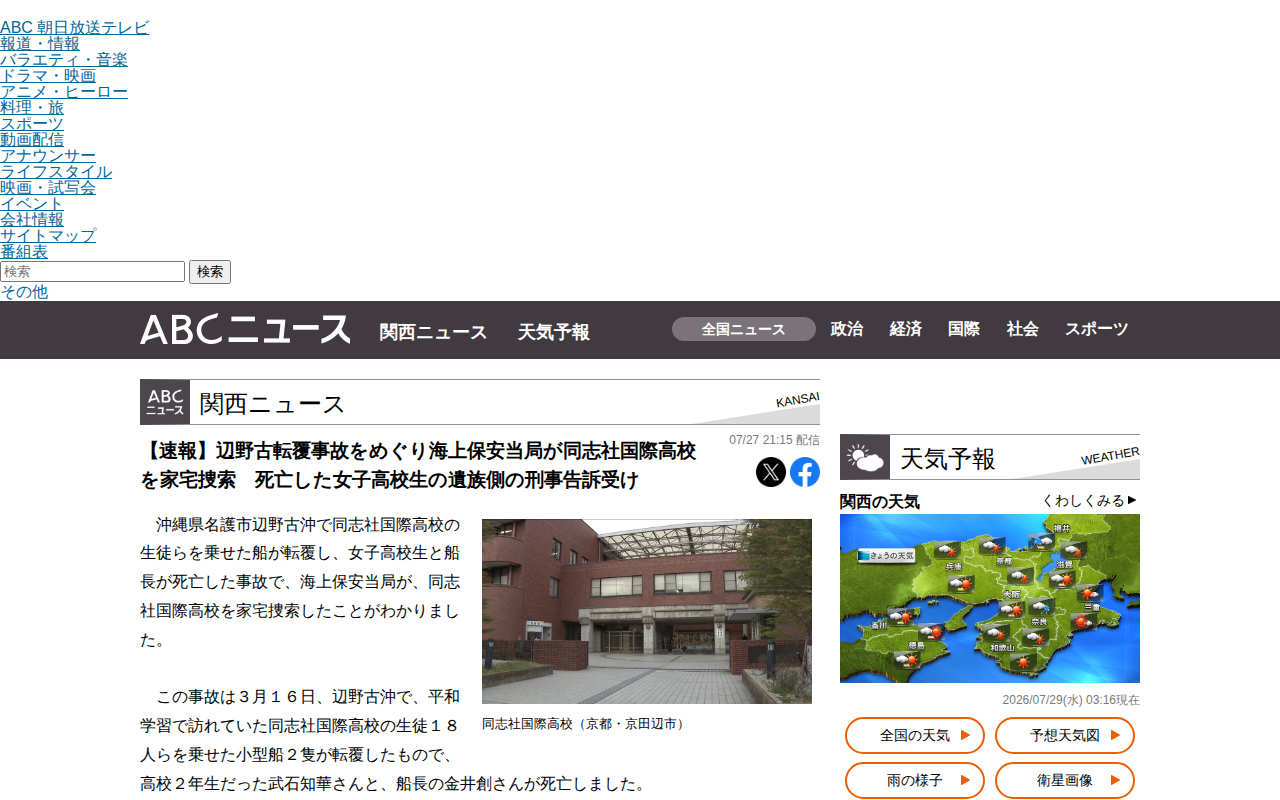Image resolution: width=1280 pixels, height=800 pixels.
Task: Select 関西ニュース in dark navigation bar
Action: (x=433, y=332)
